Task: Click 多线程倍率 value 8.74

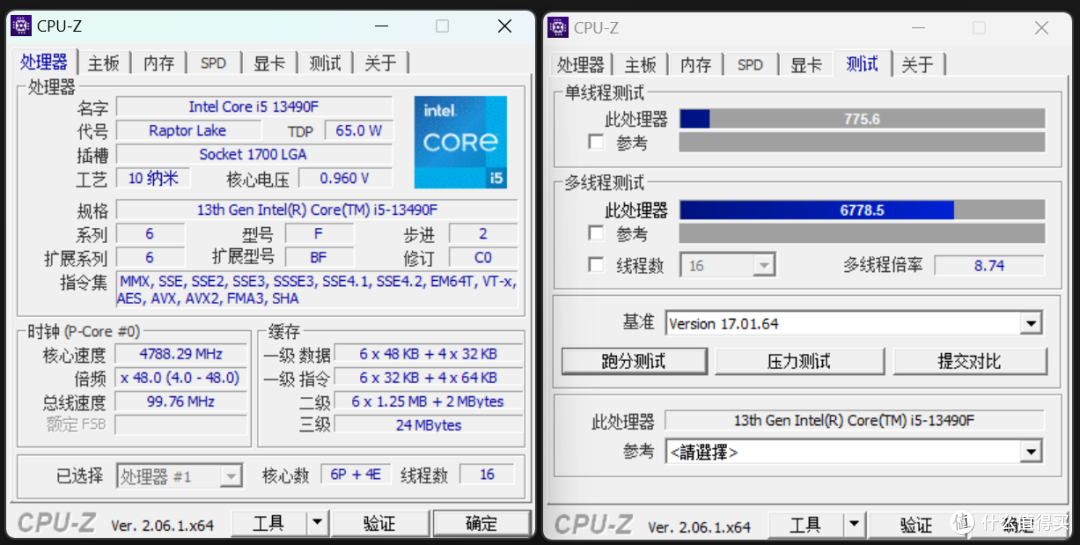Action: (989, 265)
